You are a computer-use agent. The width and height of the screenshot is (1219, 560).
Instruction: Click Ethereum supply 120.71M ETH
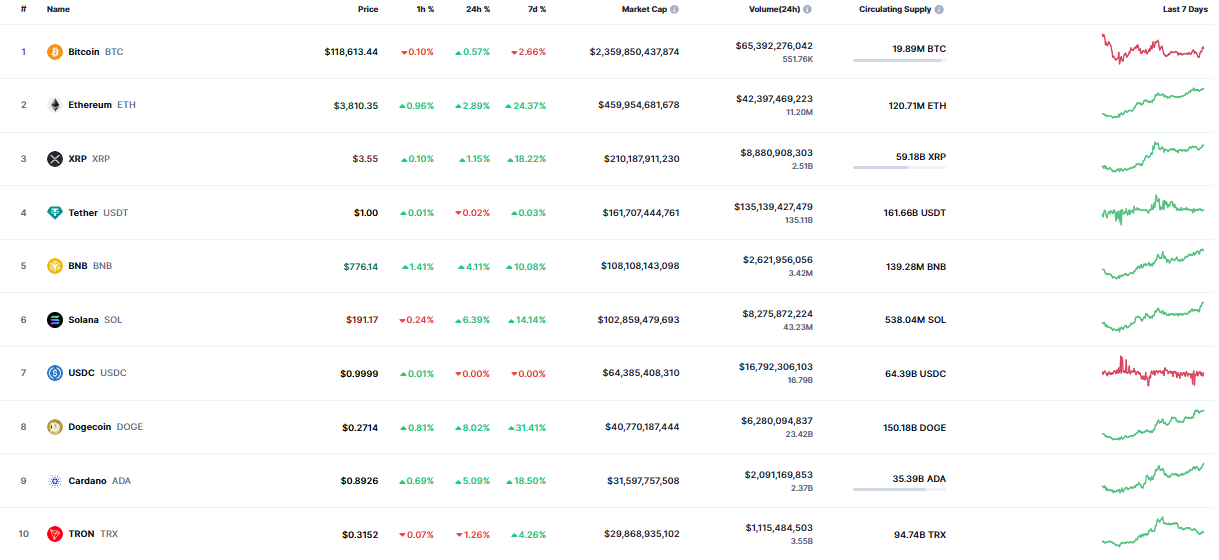tap(917, 105)
